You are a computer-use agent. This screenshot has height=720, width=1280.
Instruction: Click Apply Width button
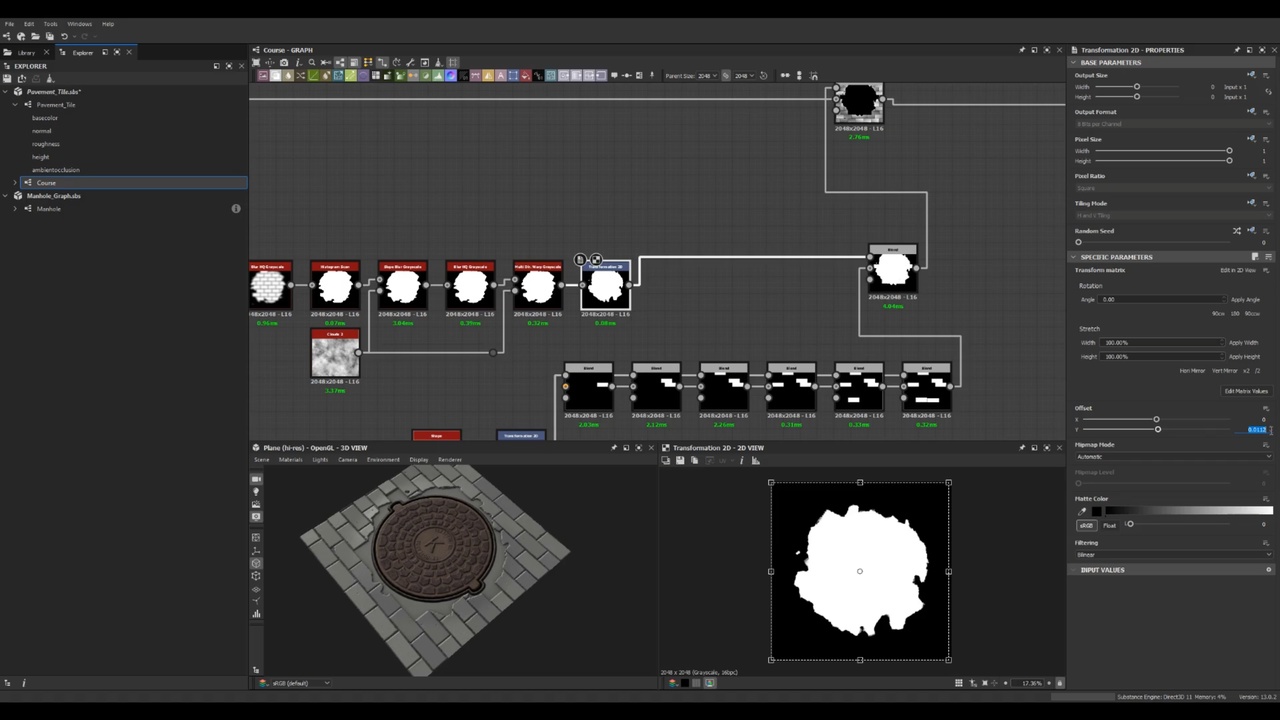[x=1243, y=343]
